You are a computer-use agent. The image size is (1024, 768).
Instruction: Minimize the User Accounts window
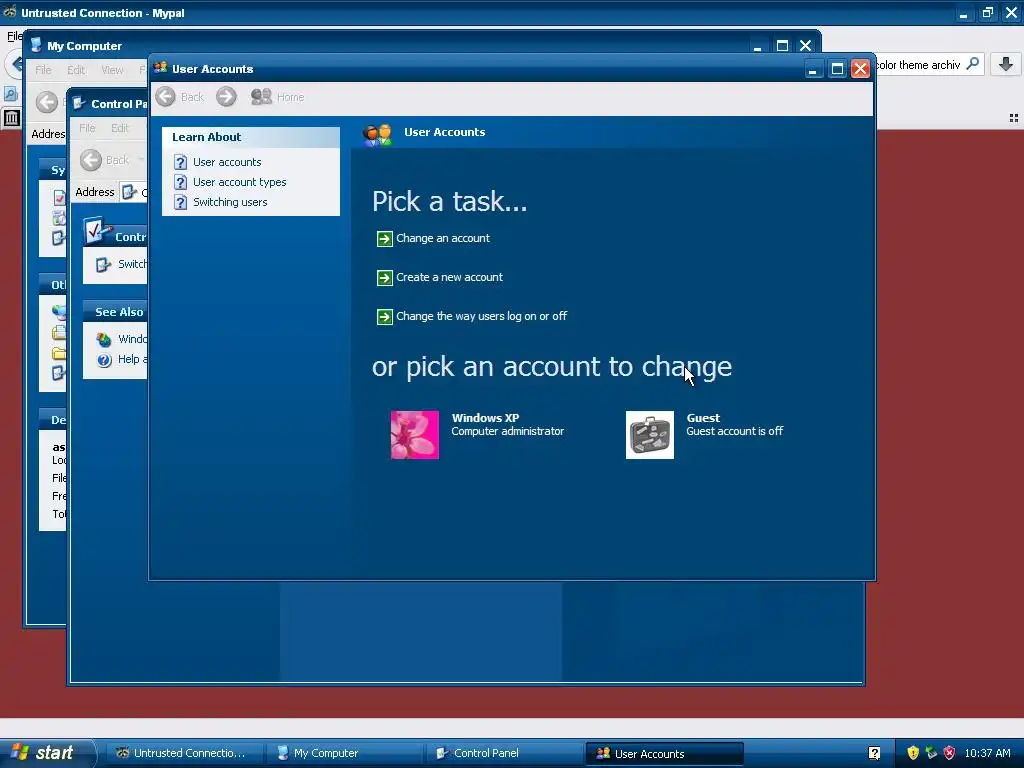[x=813, y=69]
